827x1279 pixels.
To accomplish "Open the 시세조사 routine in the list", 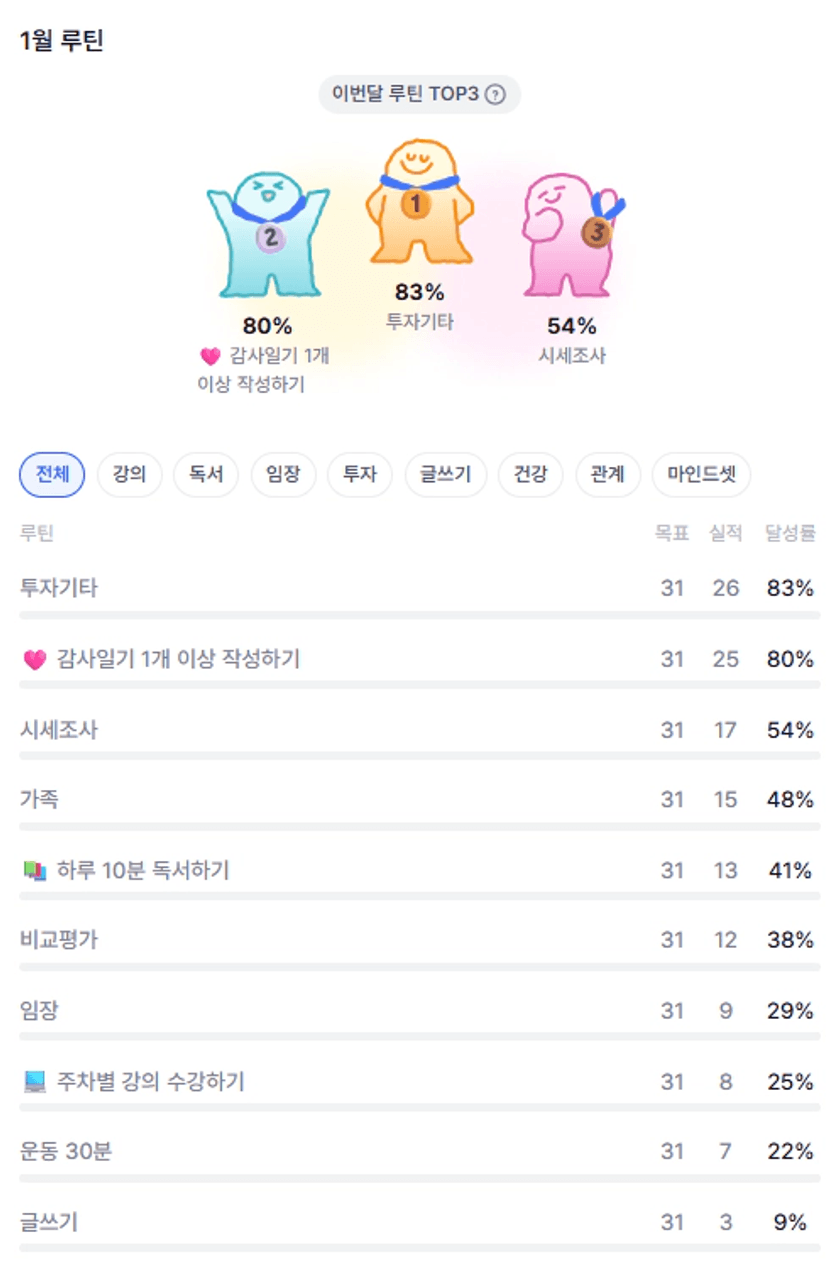I will (x=59, y=730).
